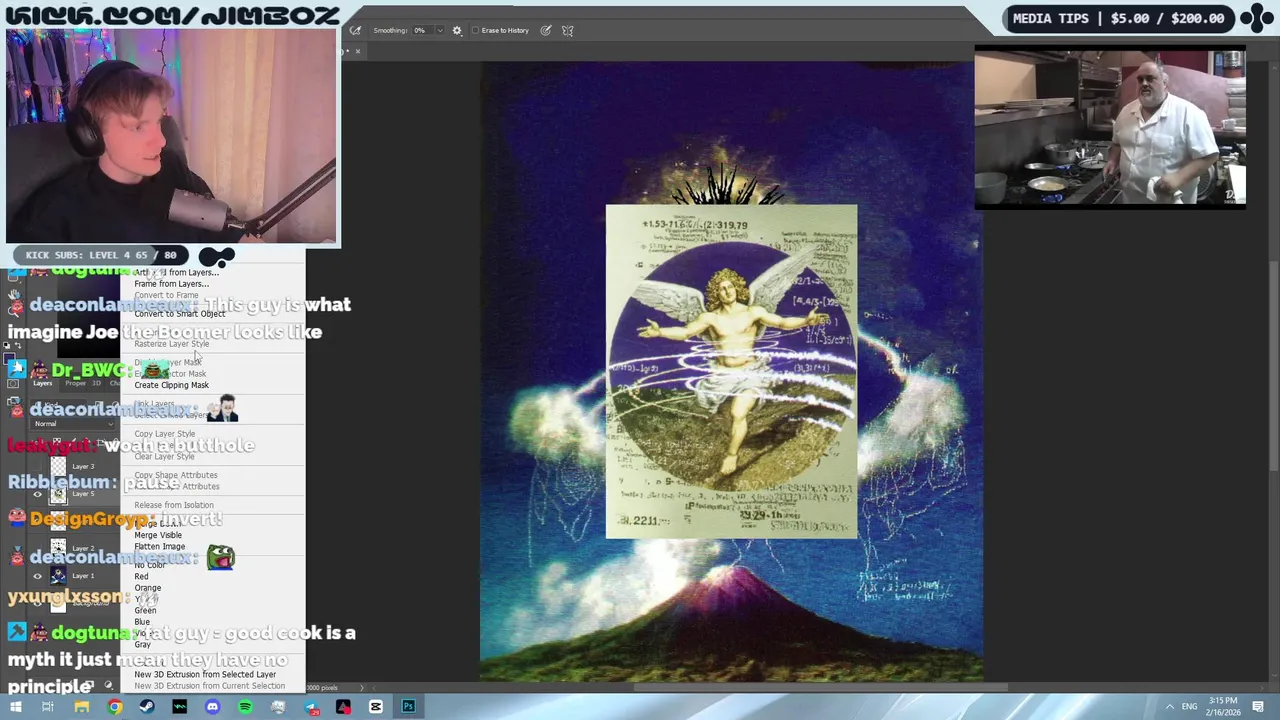The height and width of the screenshot is (720, 1280).
Task: Close the open document tab
Action: coord(357,51)
